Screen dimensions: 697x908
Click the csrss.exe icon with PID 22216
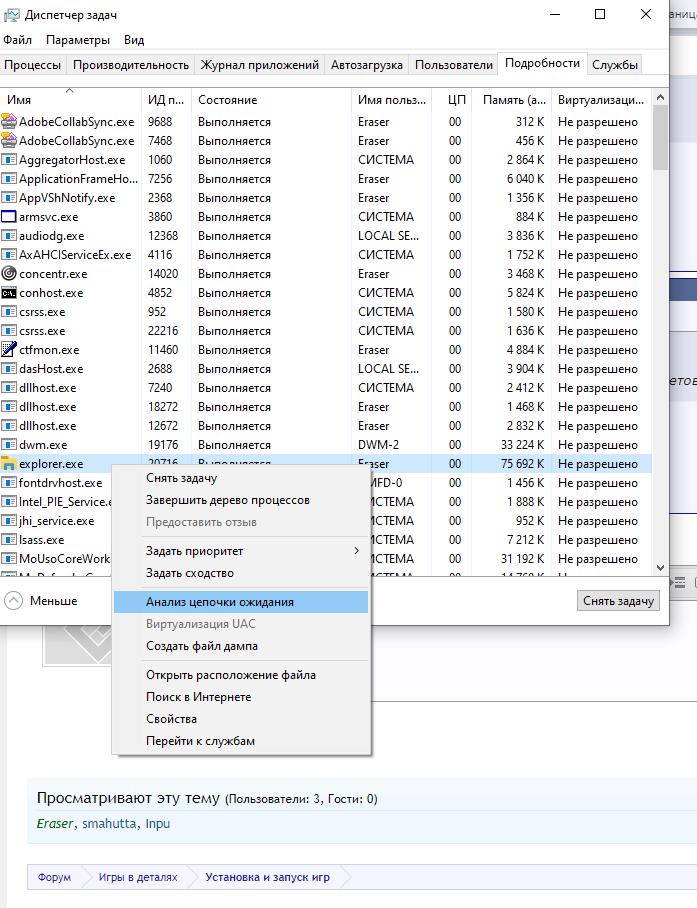(9, 331)
